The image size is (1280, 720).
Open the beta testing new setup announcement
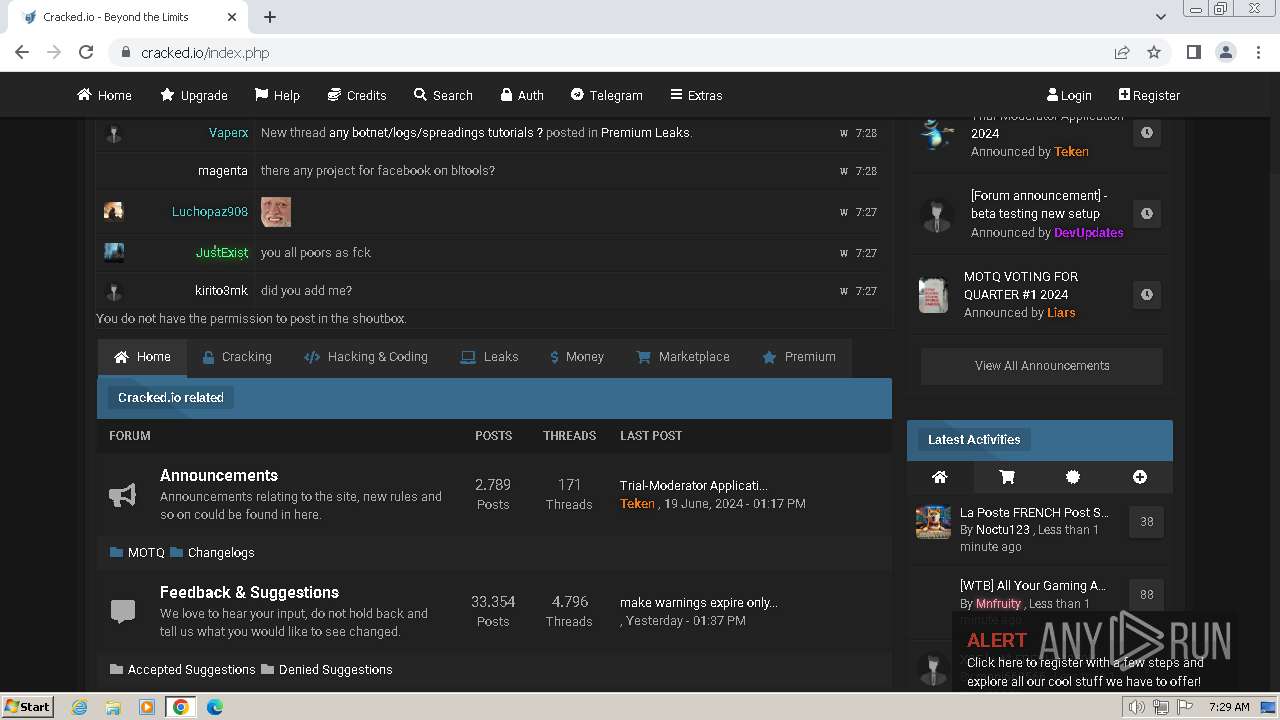pyautogui.click(x=1038, y=204)
